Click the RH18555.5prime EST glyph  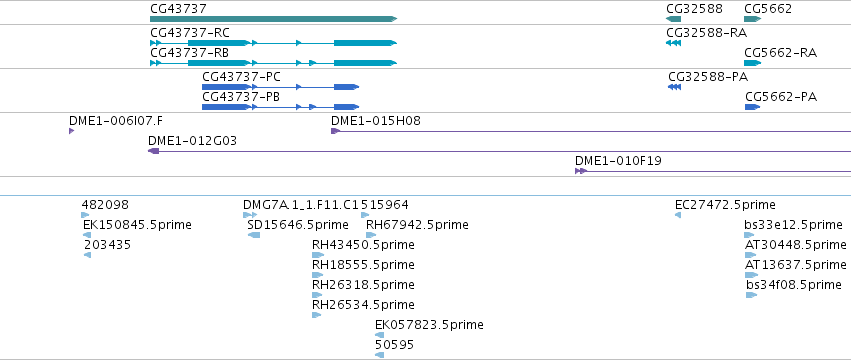317,275
